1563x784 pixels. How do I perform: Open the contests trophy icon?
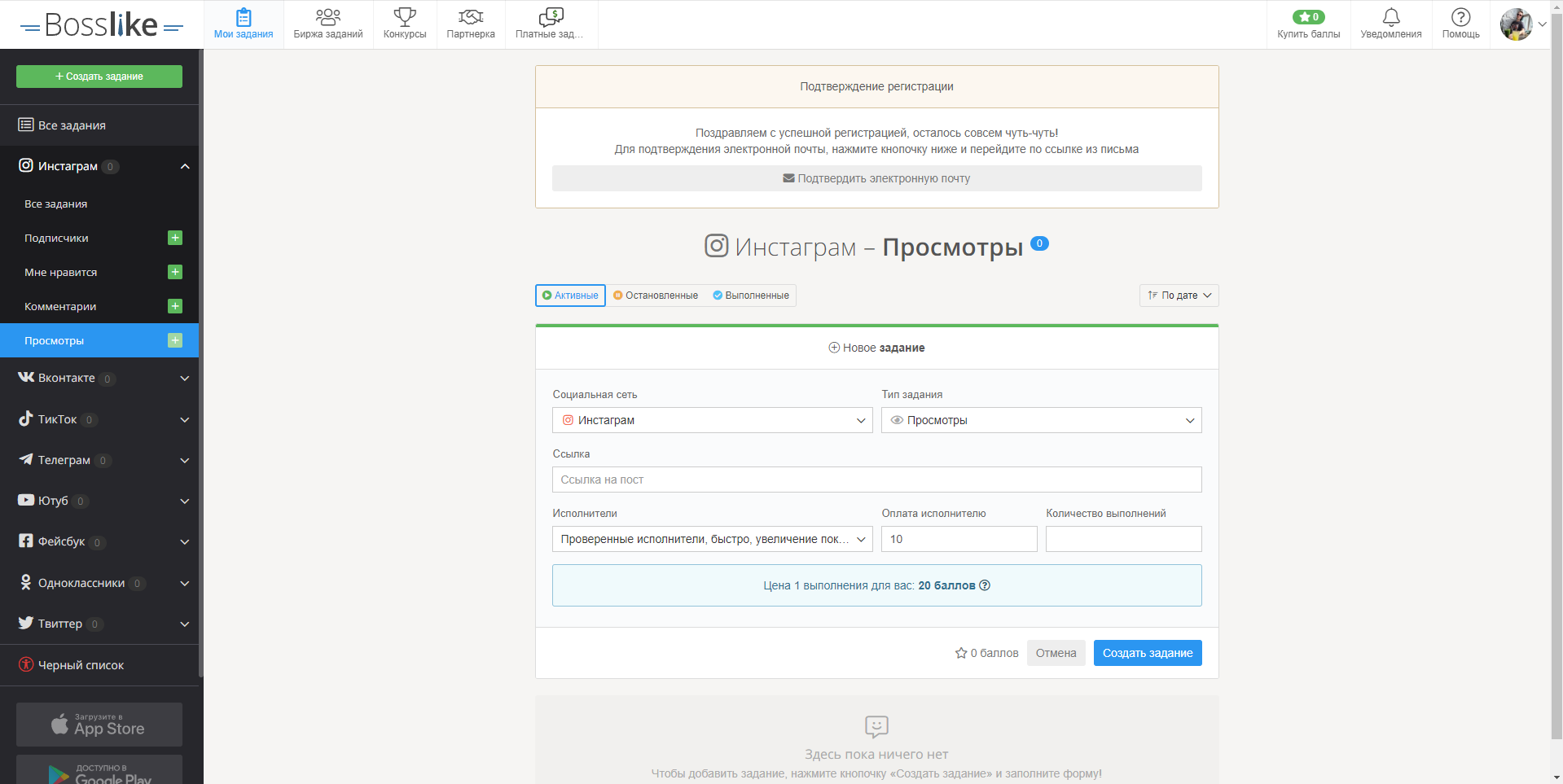point(405,17)
